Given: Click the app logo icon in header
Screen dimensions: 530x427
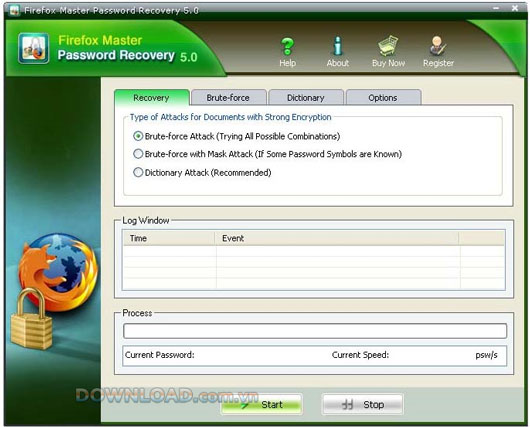Looking at the screenshot, I should [33, 48].
